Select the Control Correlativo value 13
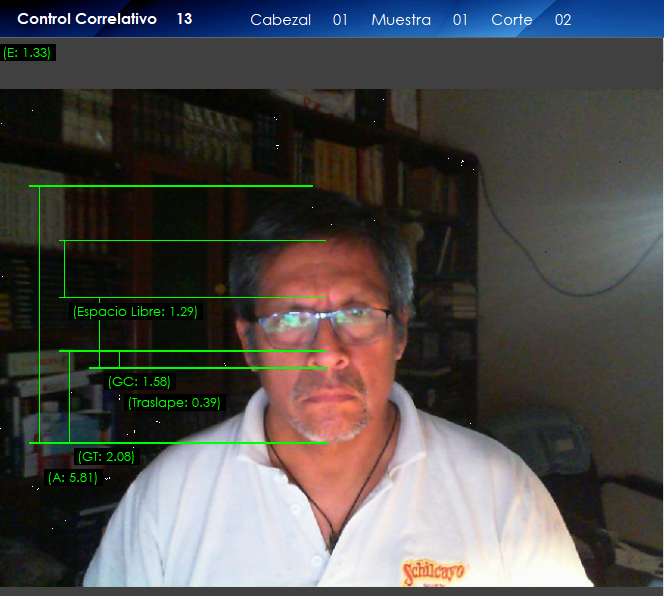The height and width of the screenshot is (596, 664). pos(184,19)
